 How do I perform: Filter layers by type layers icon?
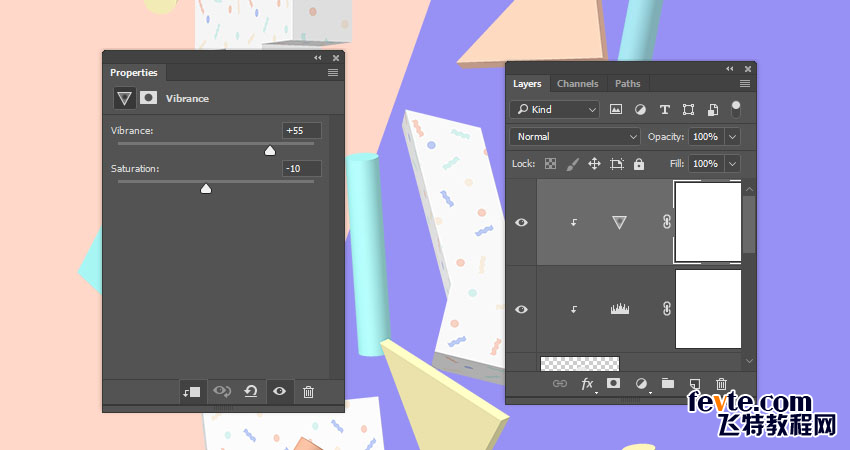[664, 110]
